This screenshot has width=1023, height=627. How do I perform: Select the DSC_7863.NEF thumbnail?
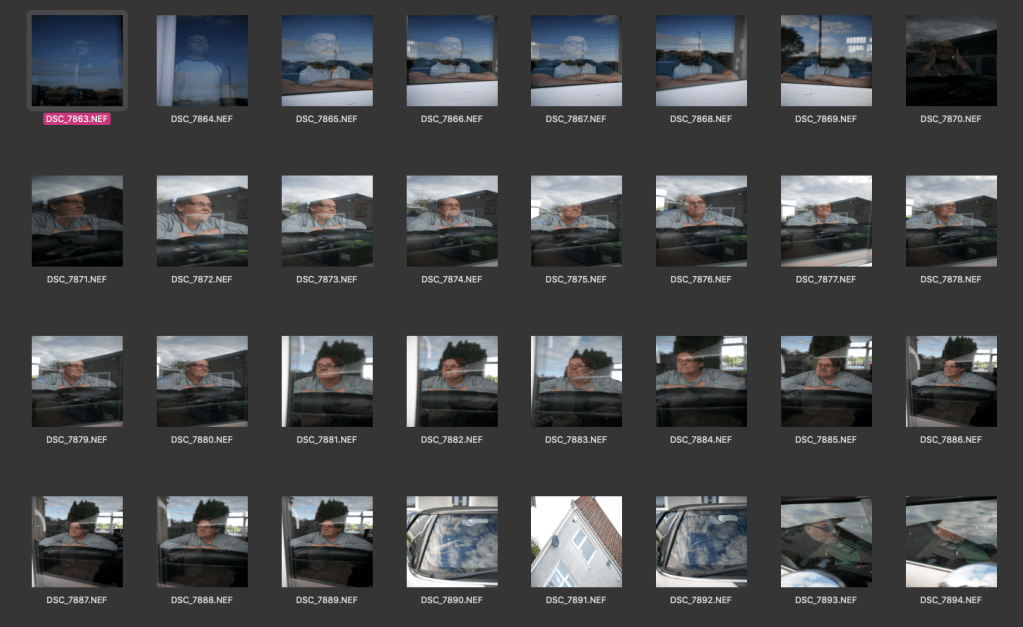77,60
